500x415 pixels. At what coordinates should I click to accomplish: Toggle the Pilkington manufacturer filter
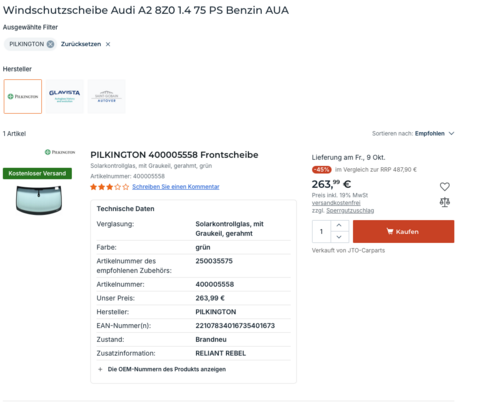pos(23,96)
